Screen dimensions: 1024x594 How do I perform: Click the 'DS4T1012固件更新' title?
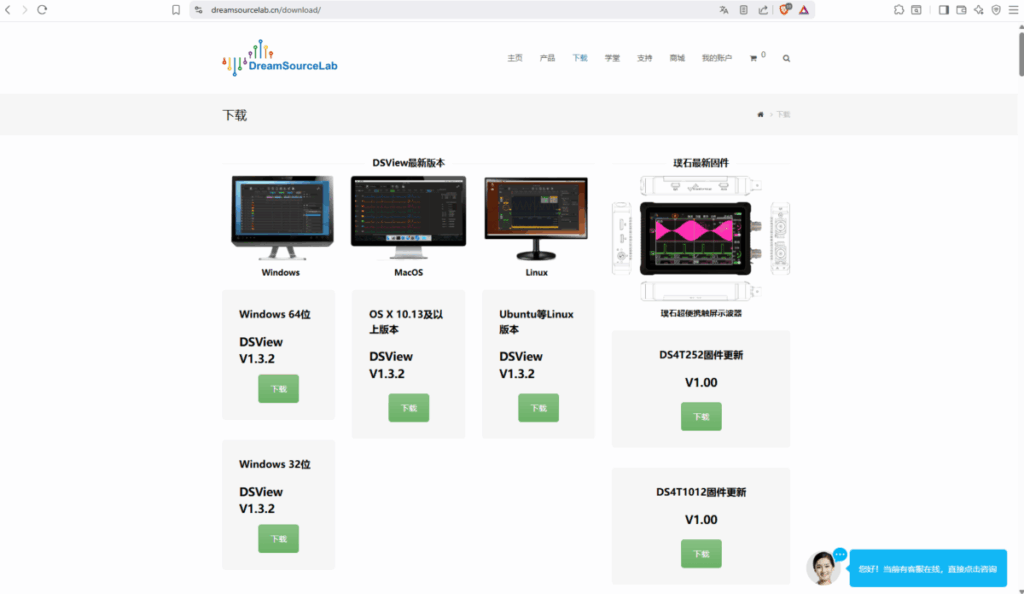coord(701,492)
